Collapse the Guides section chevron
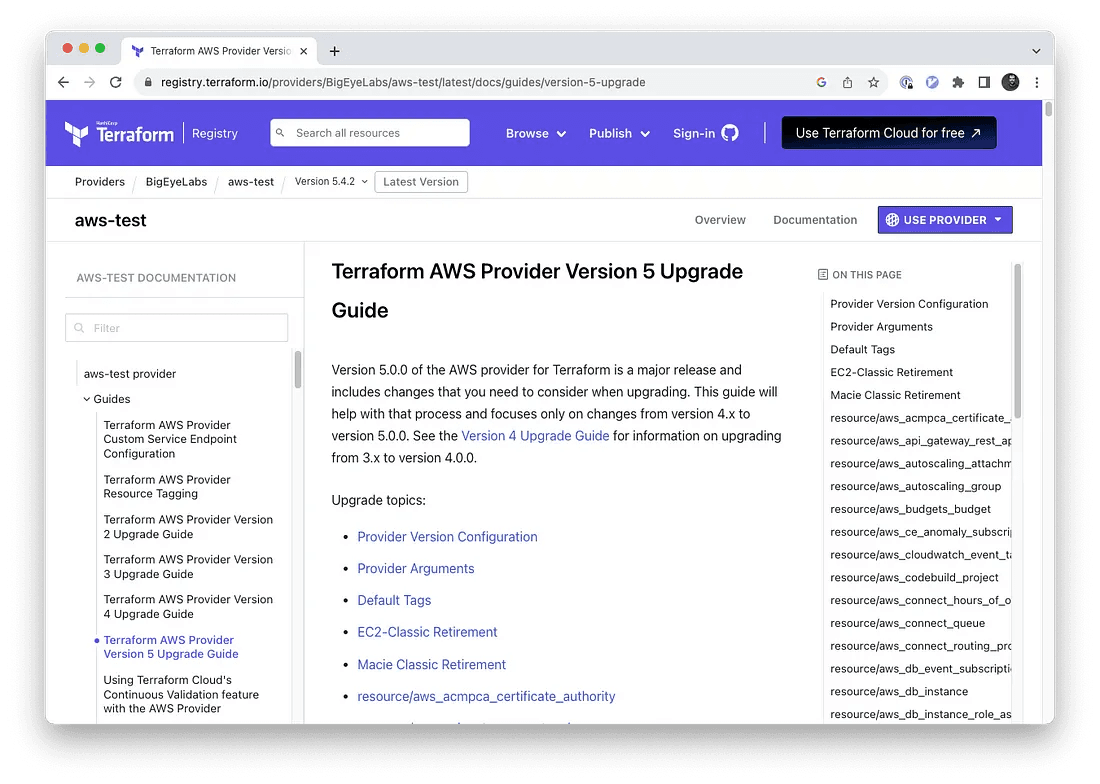 pyautogui.click(x=87, y=399)
